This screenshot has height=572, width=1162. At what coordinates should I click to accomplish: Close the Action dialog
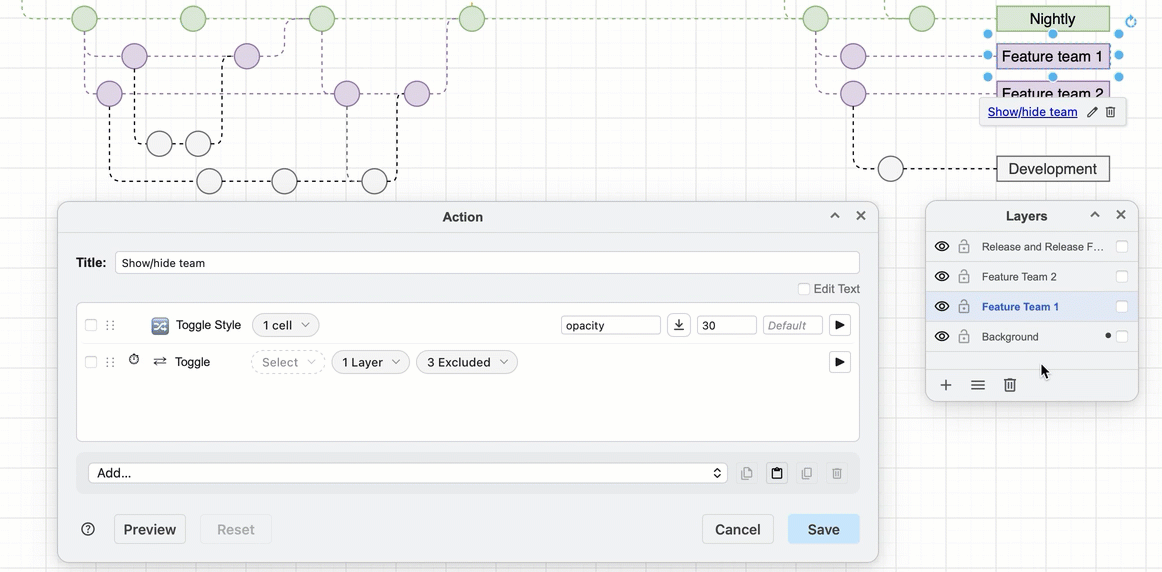pyautogui.click(x=860, y=216)
